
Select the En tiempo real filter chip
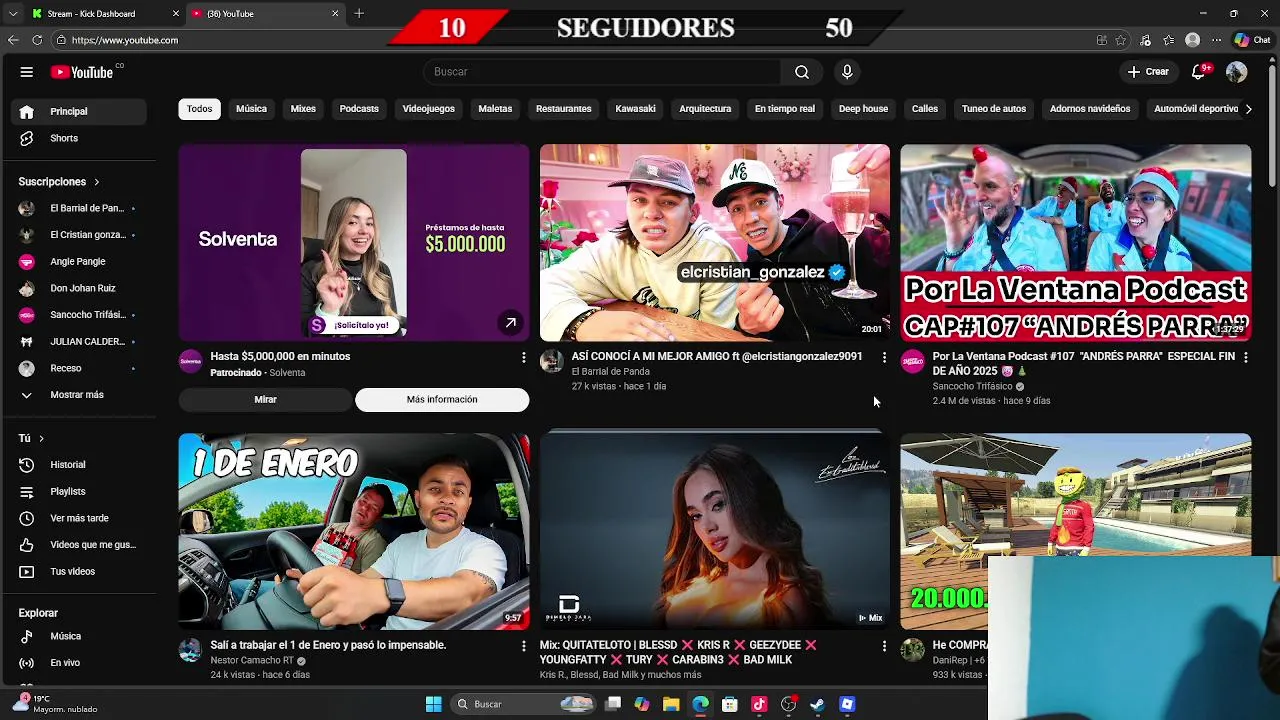[785, 109]
